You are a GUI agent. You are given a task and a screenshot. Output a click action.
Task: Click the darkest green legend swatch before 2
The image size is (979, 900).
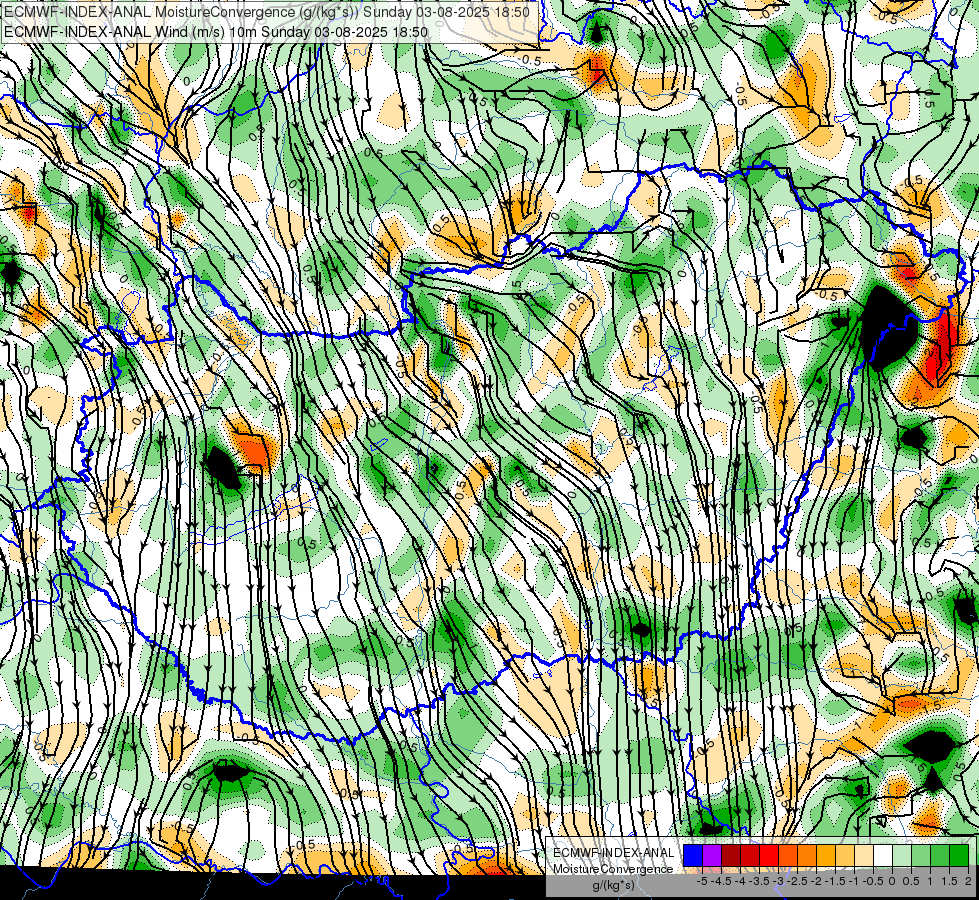[x=959, y=855]
